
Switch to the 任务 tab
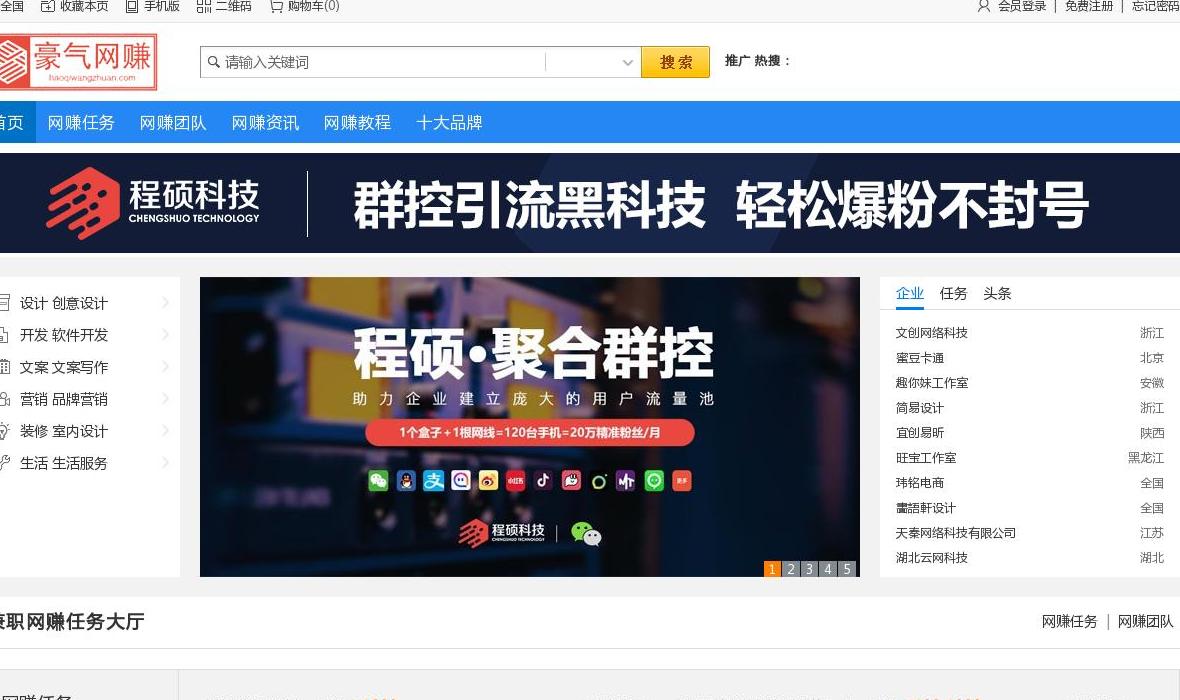point(953,294)
